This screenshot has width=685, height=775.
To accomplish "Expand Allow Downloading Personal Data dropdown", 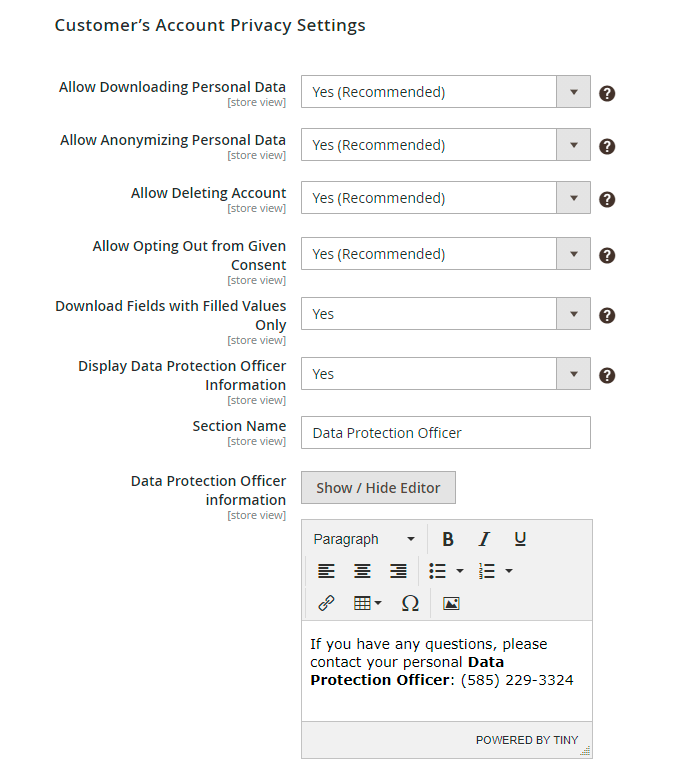I will 445,92.
